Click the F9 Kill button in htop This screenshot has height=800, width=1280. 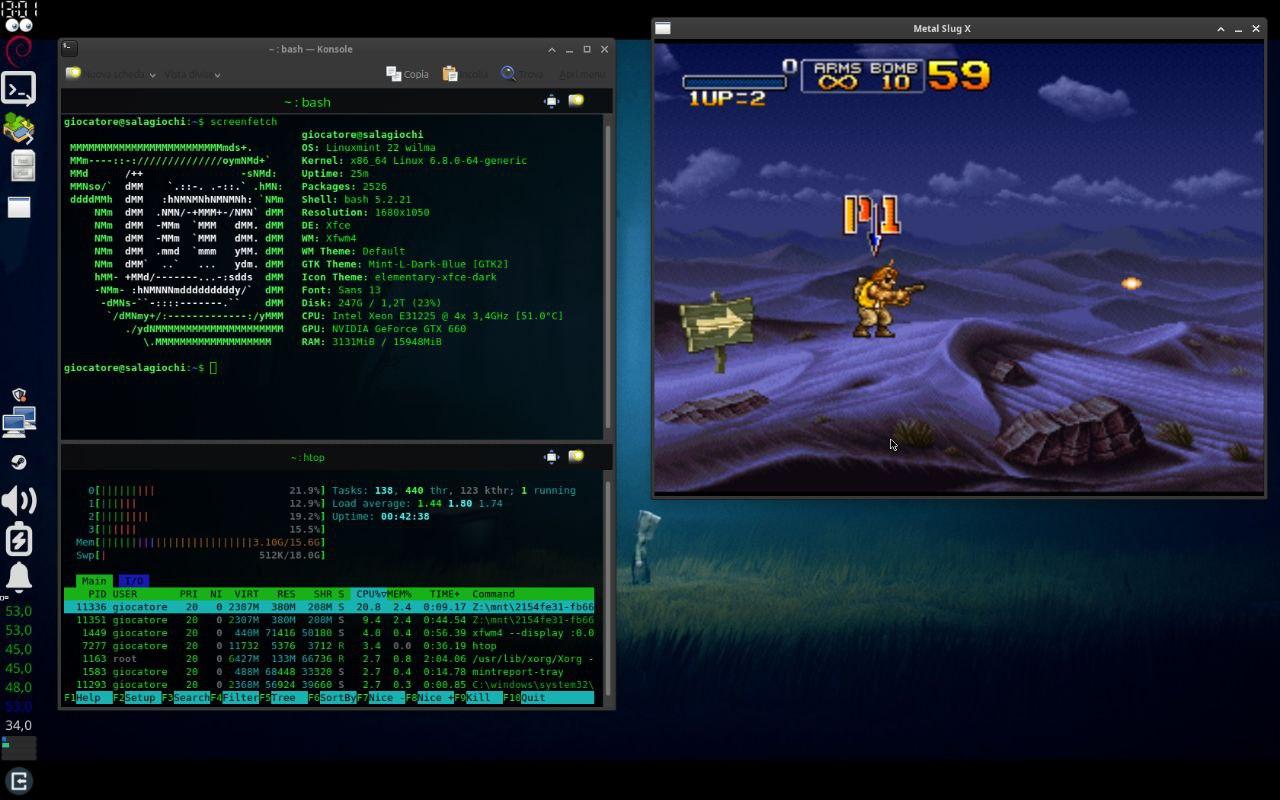[478, 698]
